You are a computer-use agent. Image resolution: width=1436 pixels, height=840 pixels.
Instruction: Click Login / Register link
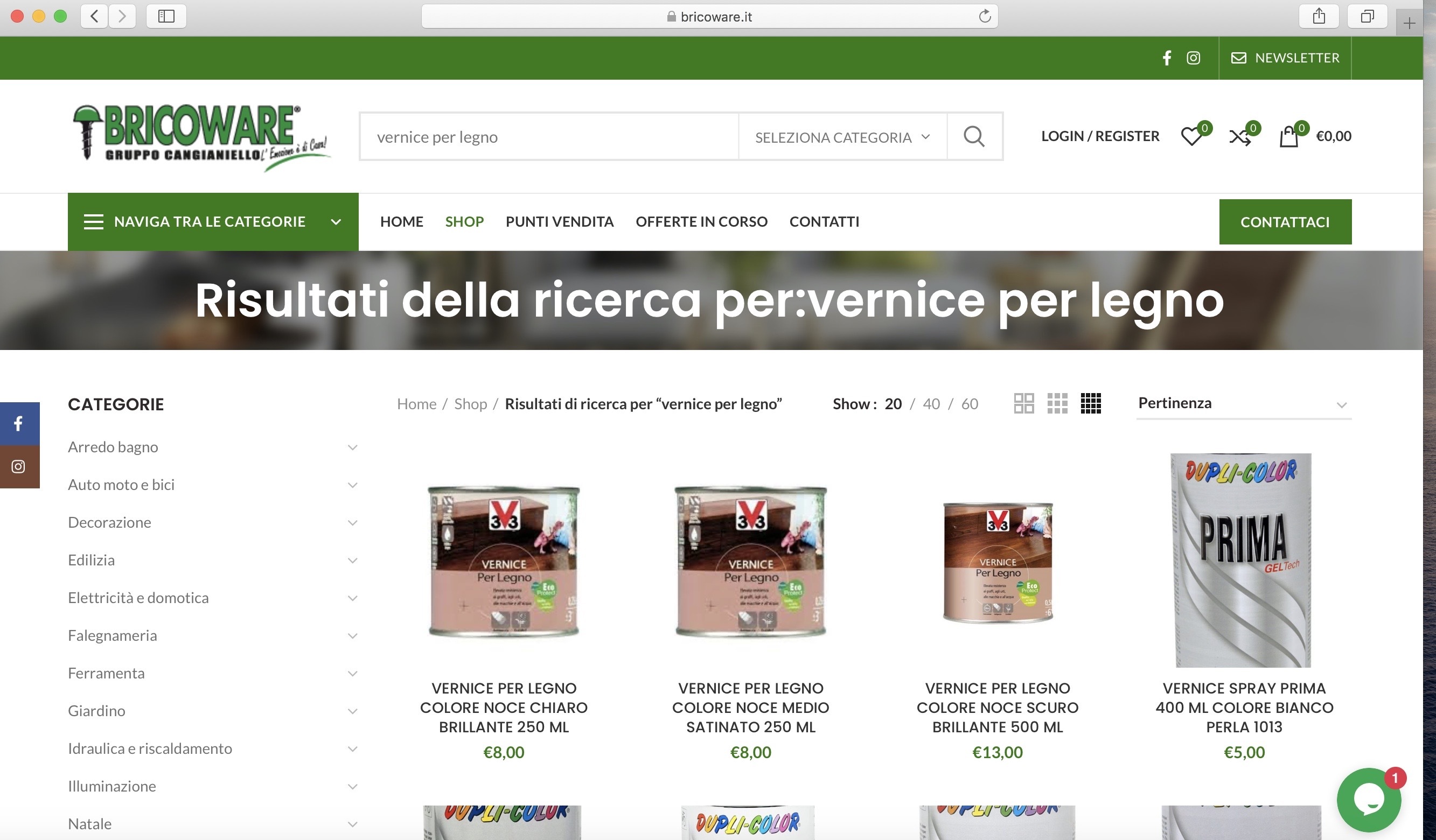(x=1099, y=136)
